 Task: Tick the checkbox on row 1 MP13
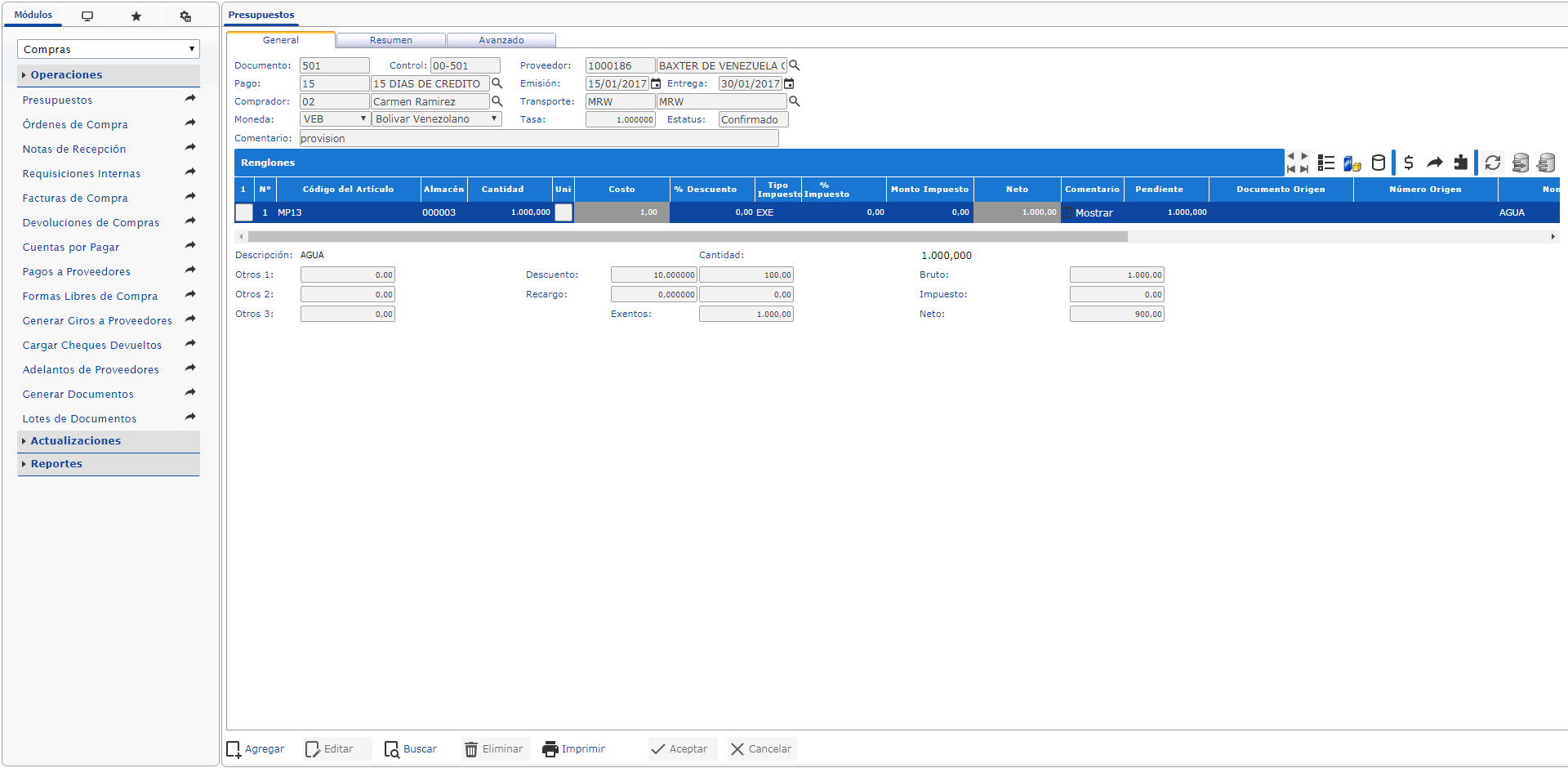click(244, 212)
